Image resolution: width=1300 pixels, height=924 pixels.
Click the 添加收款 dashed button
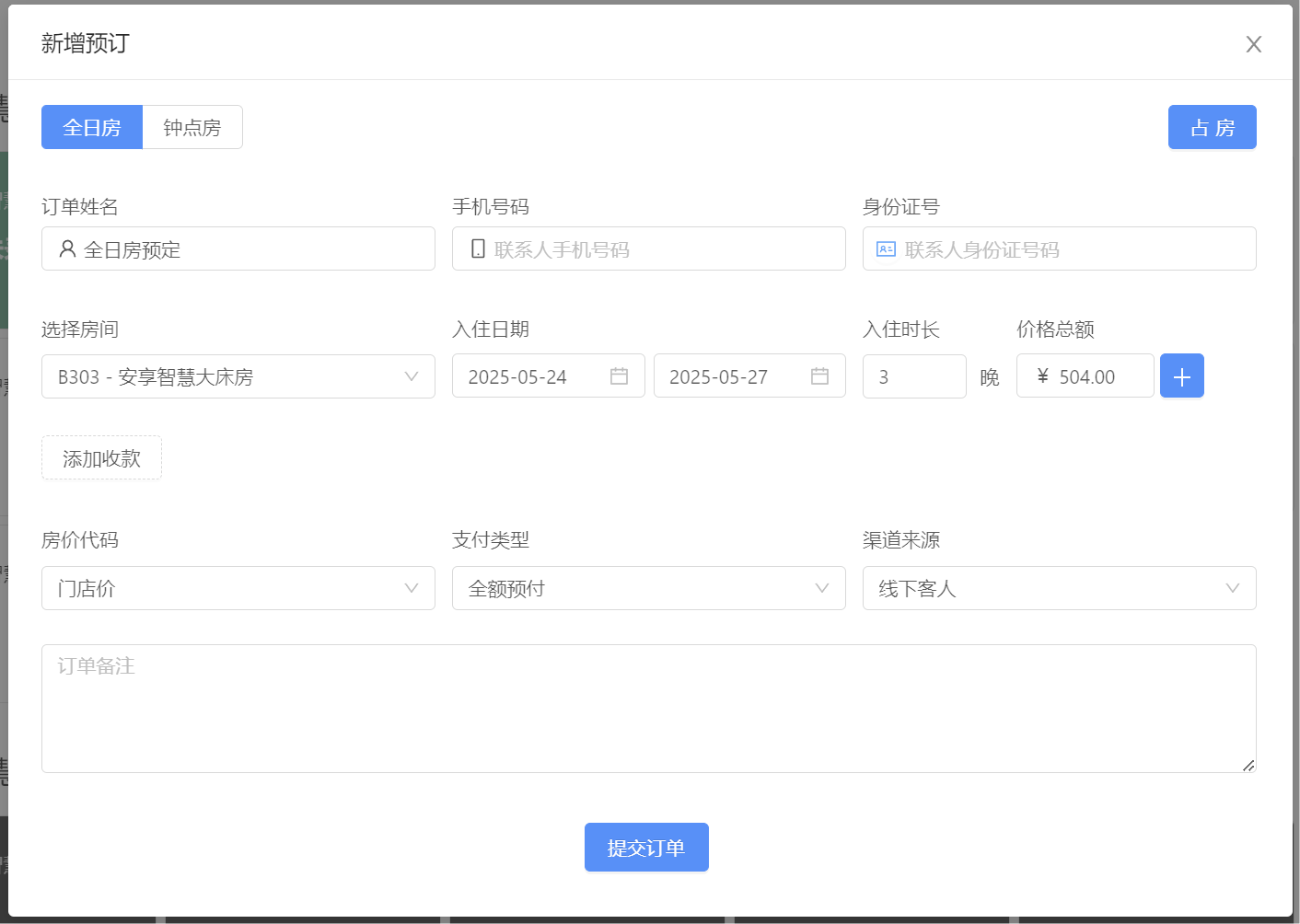coord(101,457)
